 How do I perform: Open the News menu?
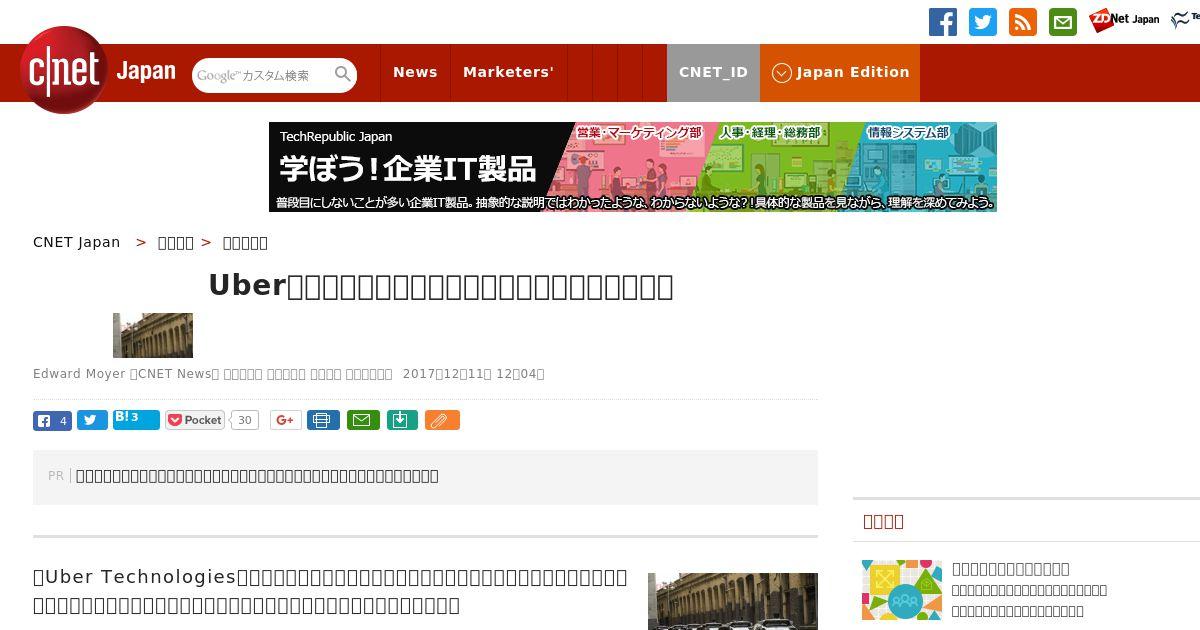coord(415,72)
